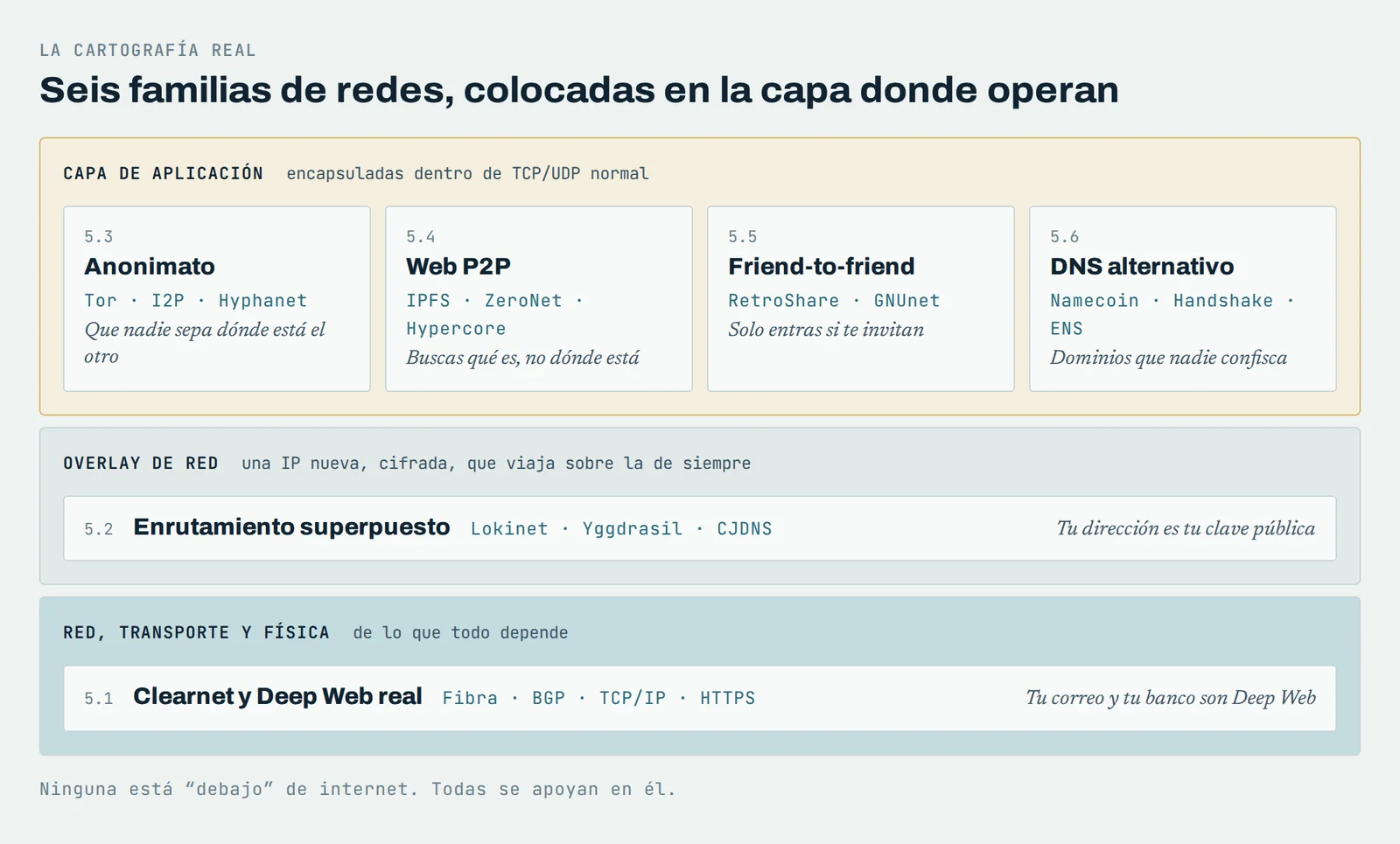
Task: Click 'de lo que todo depende' text
Action: (x=461, y=632)
